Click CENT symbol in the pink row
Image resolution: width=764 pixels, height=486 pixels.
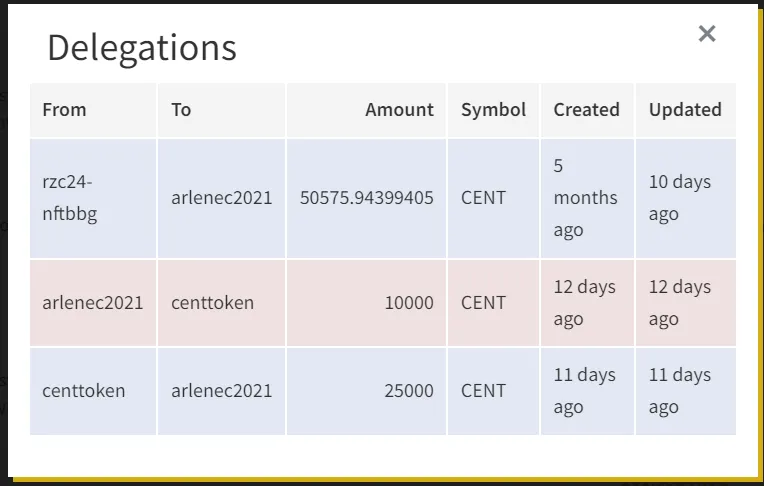[x=483, y=303]
